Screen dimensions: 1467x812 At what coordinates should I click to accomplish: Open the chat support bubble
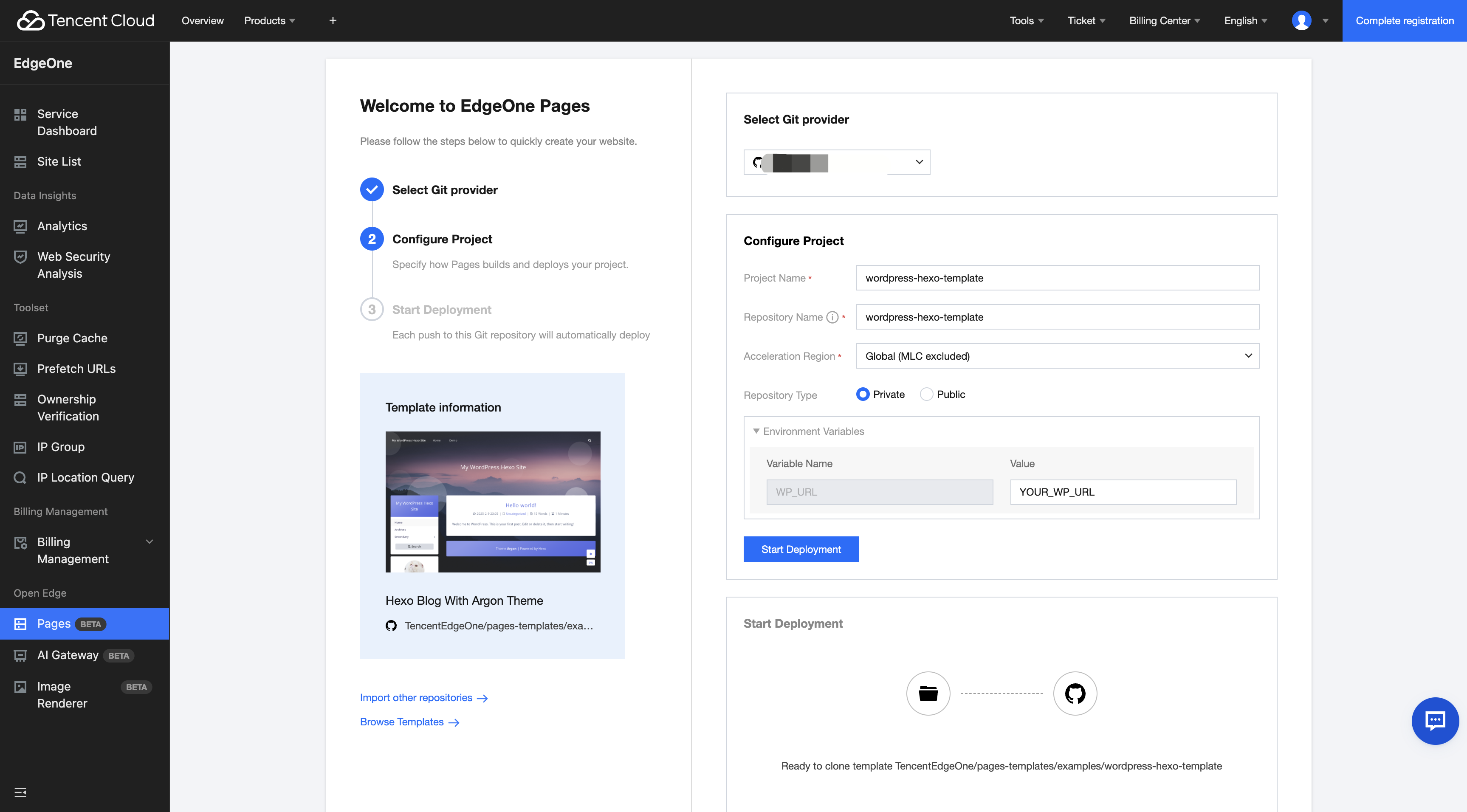(x=1435, y=721)
